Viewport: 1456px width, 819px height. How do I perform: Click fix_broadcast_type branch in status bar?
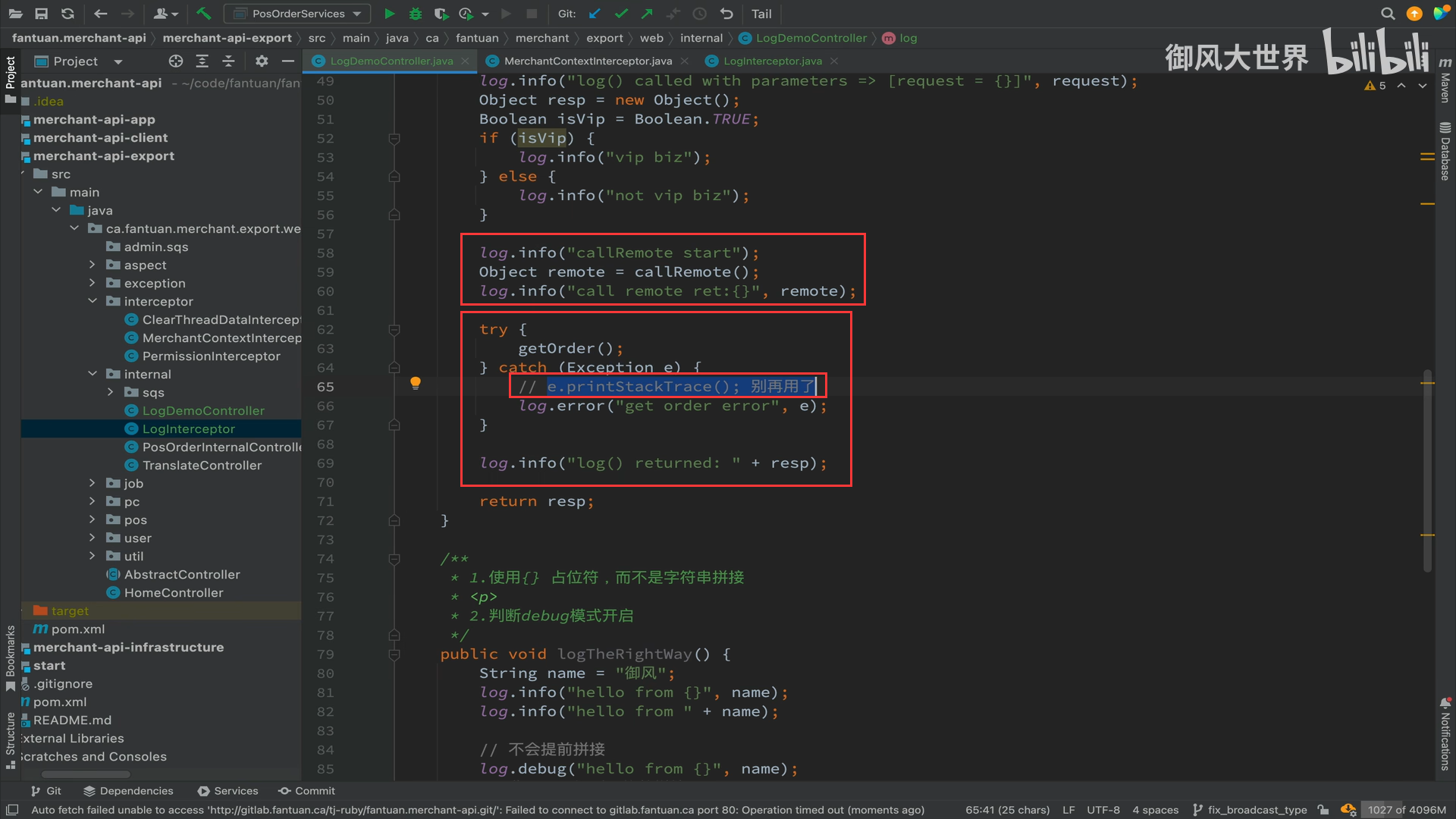[x=1250, y=810]
